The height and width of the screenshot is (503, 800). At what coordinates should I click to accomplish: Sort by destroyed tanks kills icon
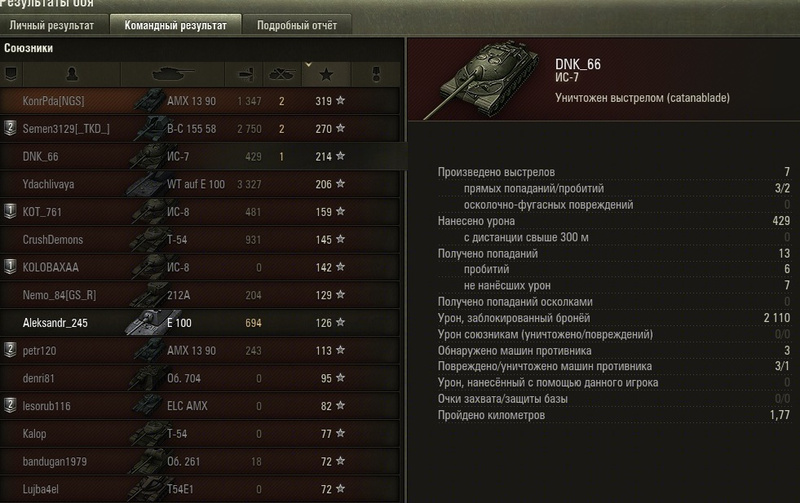[282, 74]
